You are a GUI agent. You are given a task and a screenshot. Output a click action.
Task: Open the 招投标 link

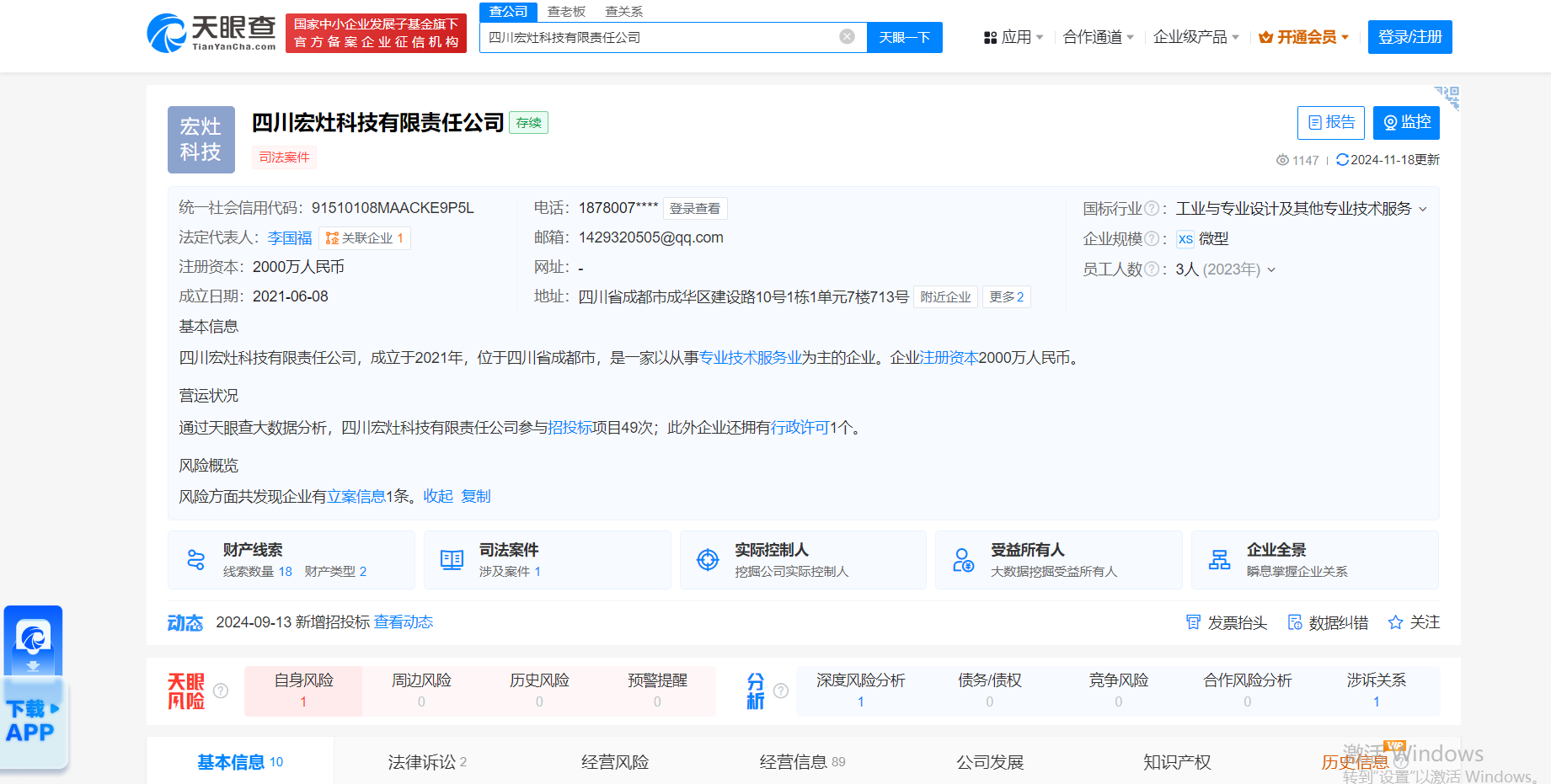tap(570, 428)
